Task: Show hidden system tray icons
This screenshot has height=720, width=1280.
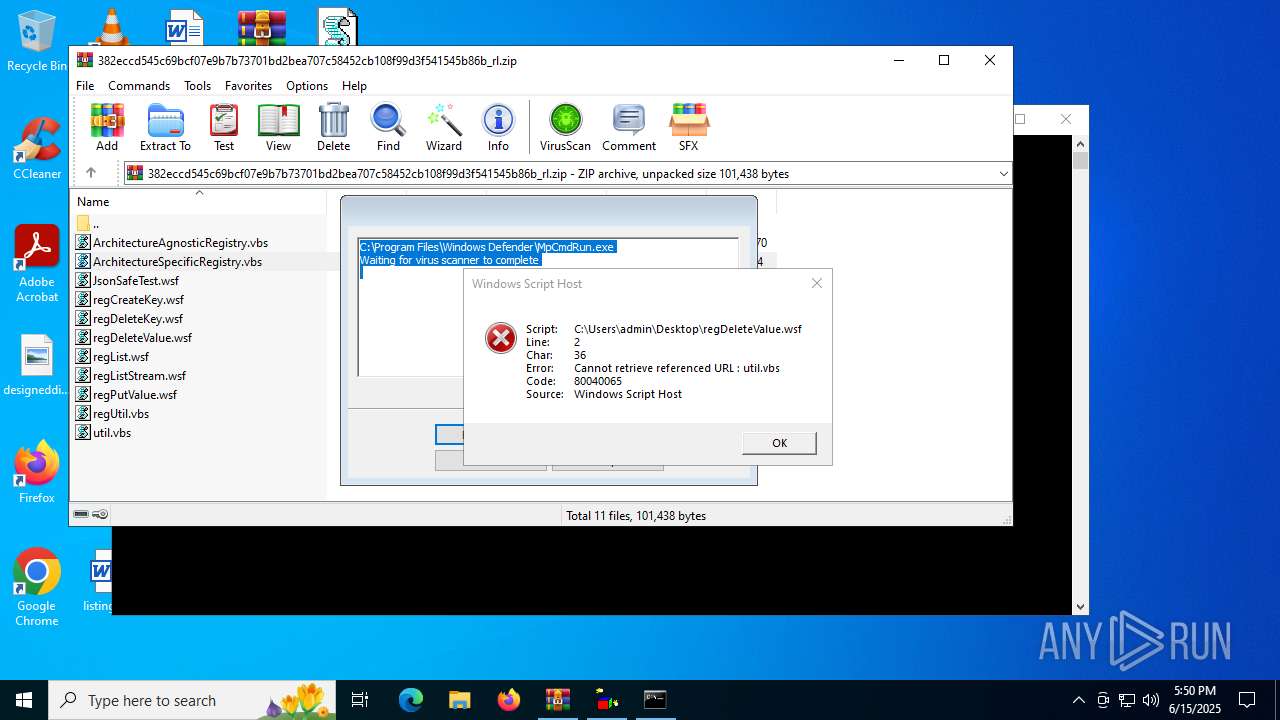Action: [x=1078, y=700]
